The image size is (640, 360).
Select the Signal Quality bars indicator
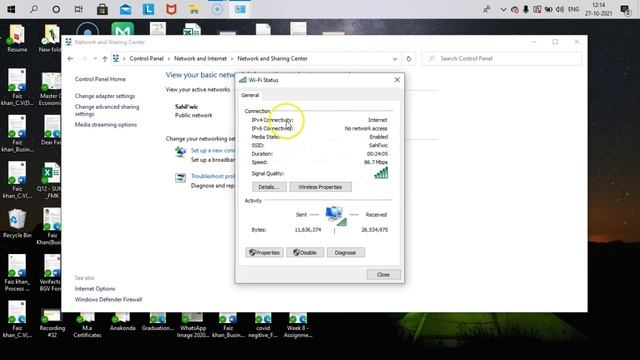(381, 173)
